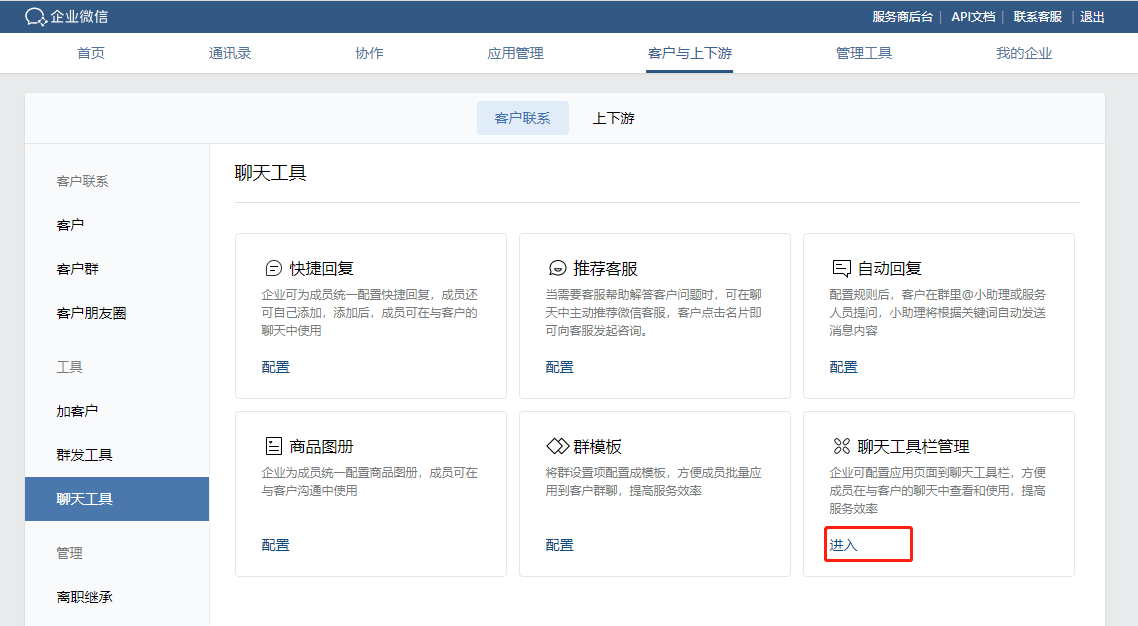Click the 商品图册 card title
Image resolution: width=1138 pixels, height=626 pixels.
point(321,446)
